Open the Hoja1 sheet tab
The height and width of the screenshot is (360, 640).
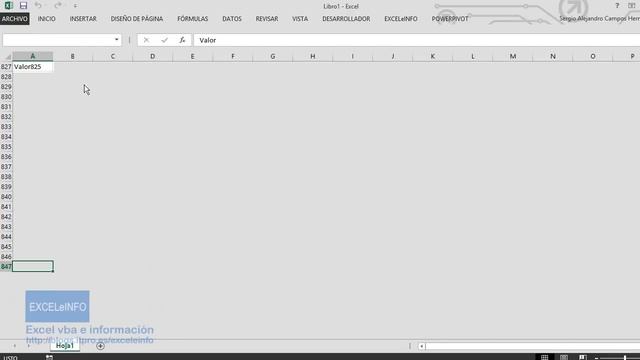pyautogui.click(x=65, y=346)
